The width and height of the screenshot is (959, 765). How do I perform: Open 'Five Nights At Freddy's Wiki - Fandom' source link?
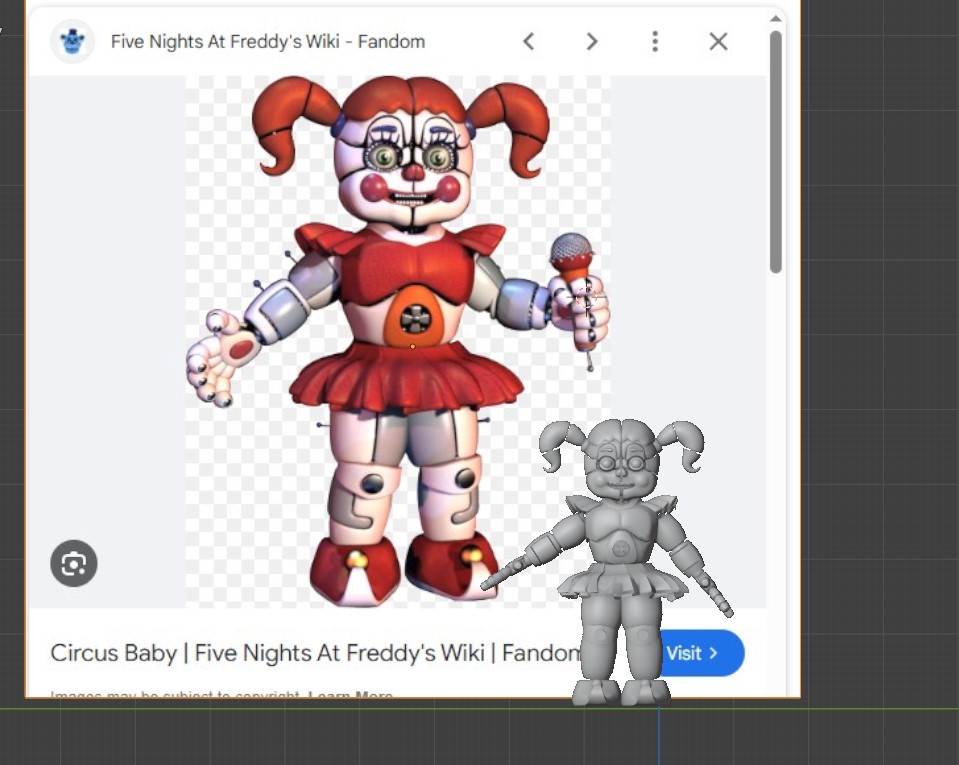click(268, 42)
